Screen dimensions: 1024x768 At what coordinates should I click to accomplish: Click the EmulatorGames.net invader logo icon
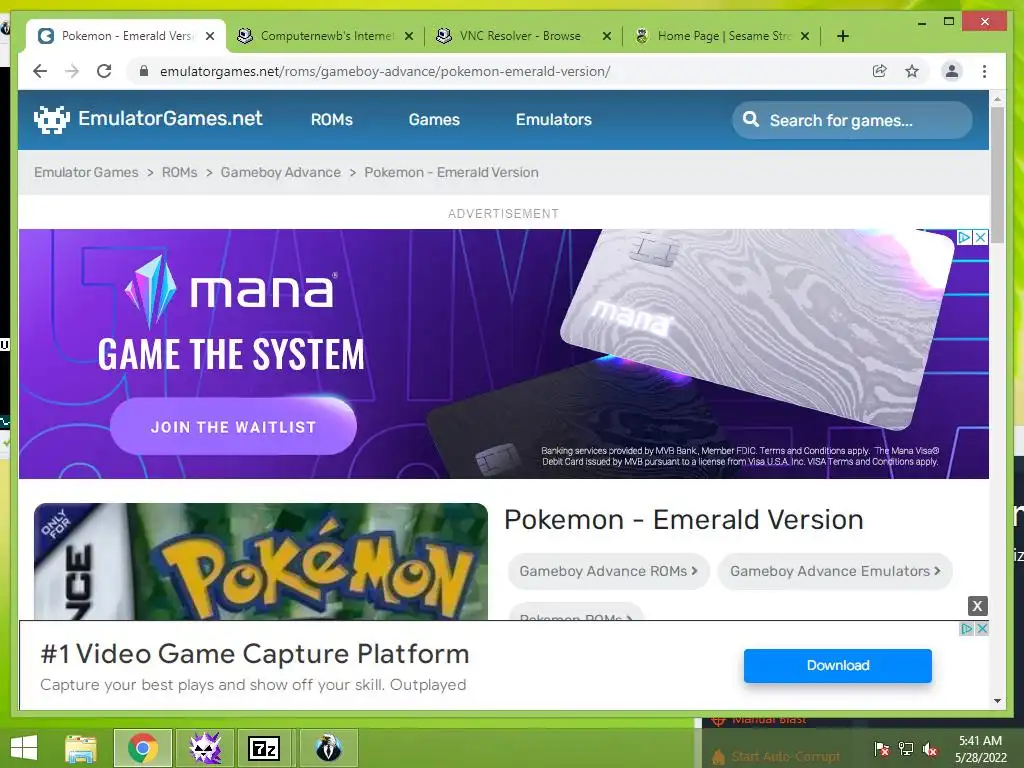[x=52, y=120]
